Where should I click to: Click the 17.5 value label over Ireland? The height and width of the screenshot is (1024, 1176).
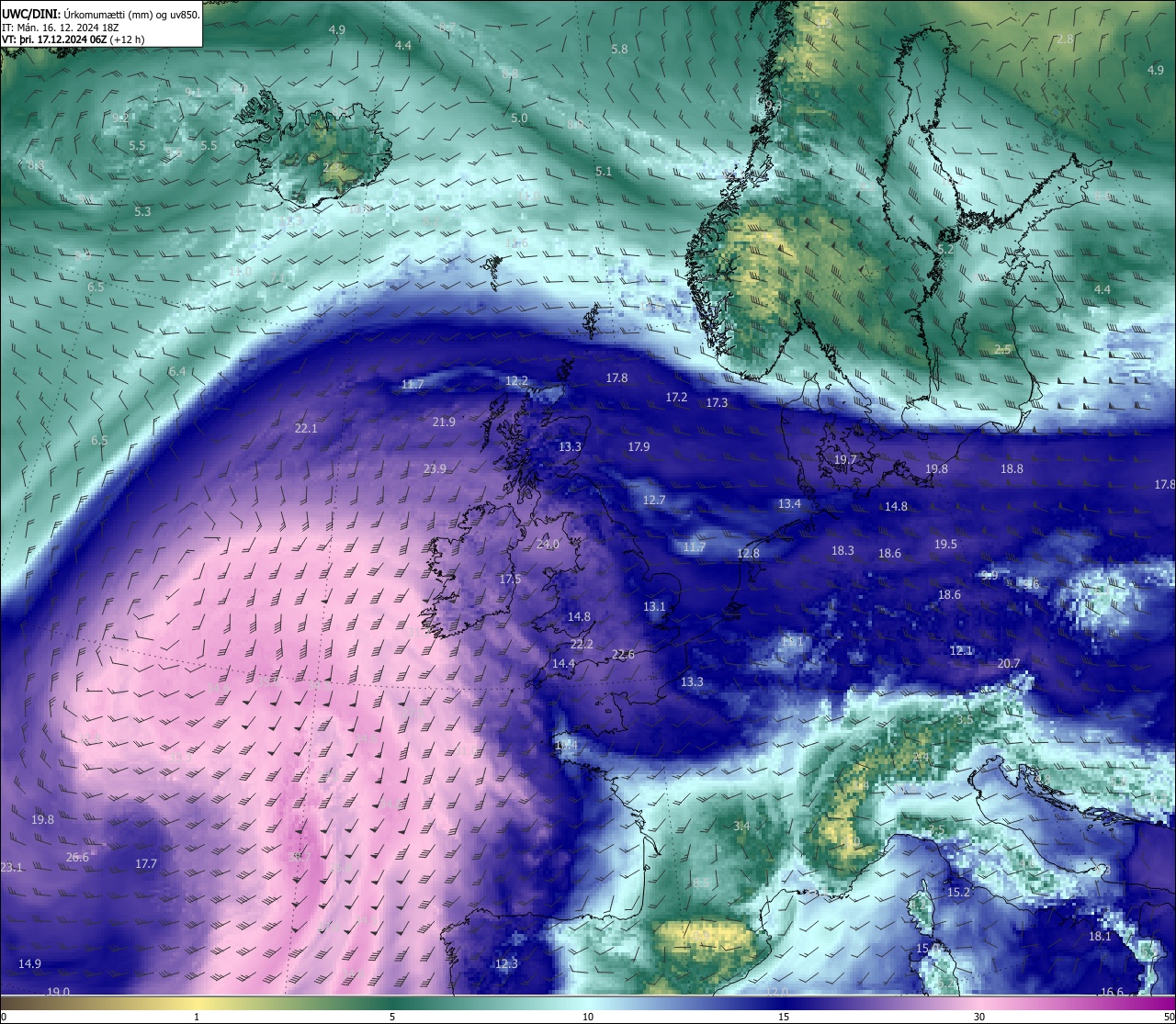tap(510, 580)
